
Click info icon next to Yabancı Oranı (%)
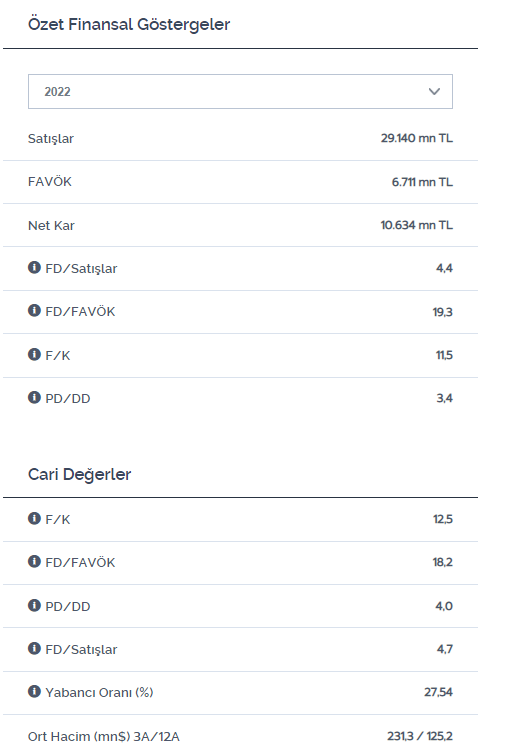pyautogui.click(x=34, y=692)
